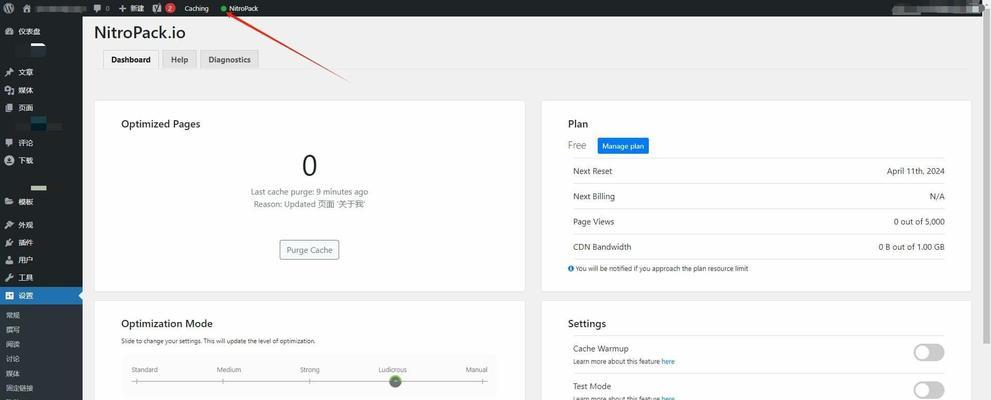Switch to the Diagnostics tab
This screenshot has width=991, height=400.
click(x=229, y=59)
